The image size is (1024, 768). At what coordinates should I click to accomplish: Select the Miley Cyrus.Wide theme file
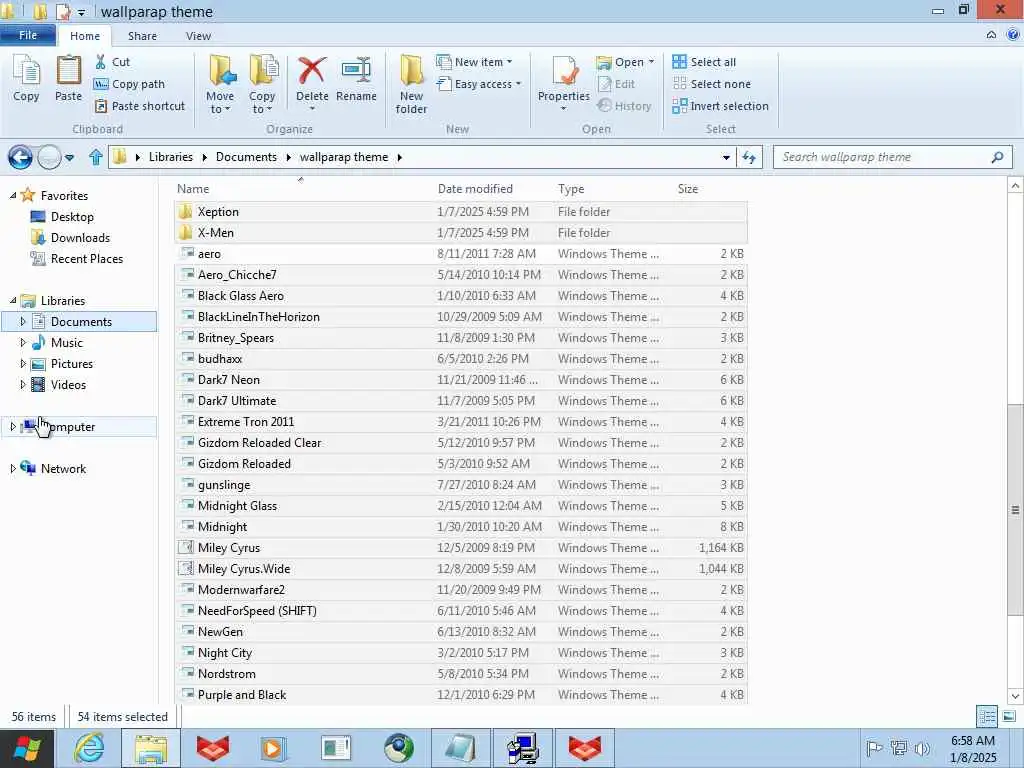point(460,569)
